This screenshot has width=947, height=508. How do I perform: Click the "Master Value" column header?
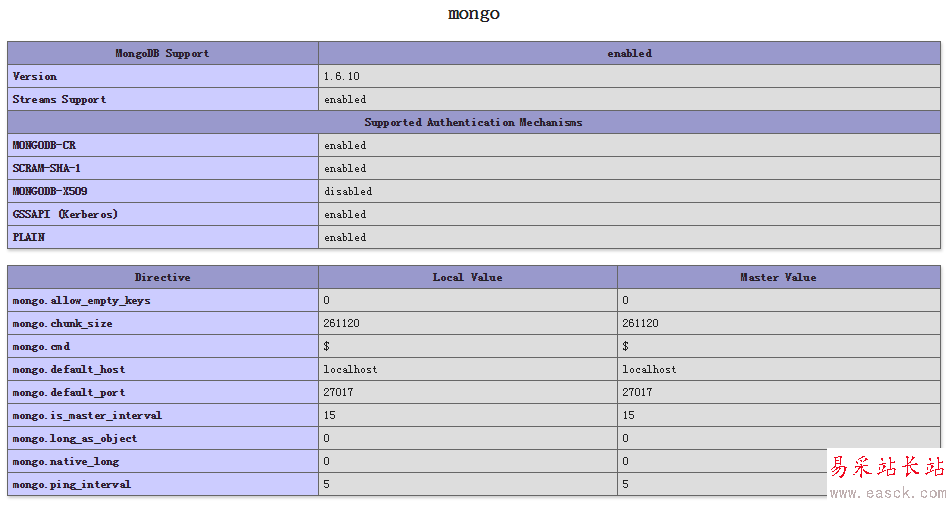point(778,277)
